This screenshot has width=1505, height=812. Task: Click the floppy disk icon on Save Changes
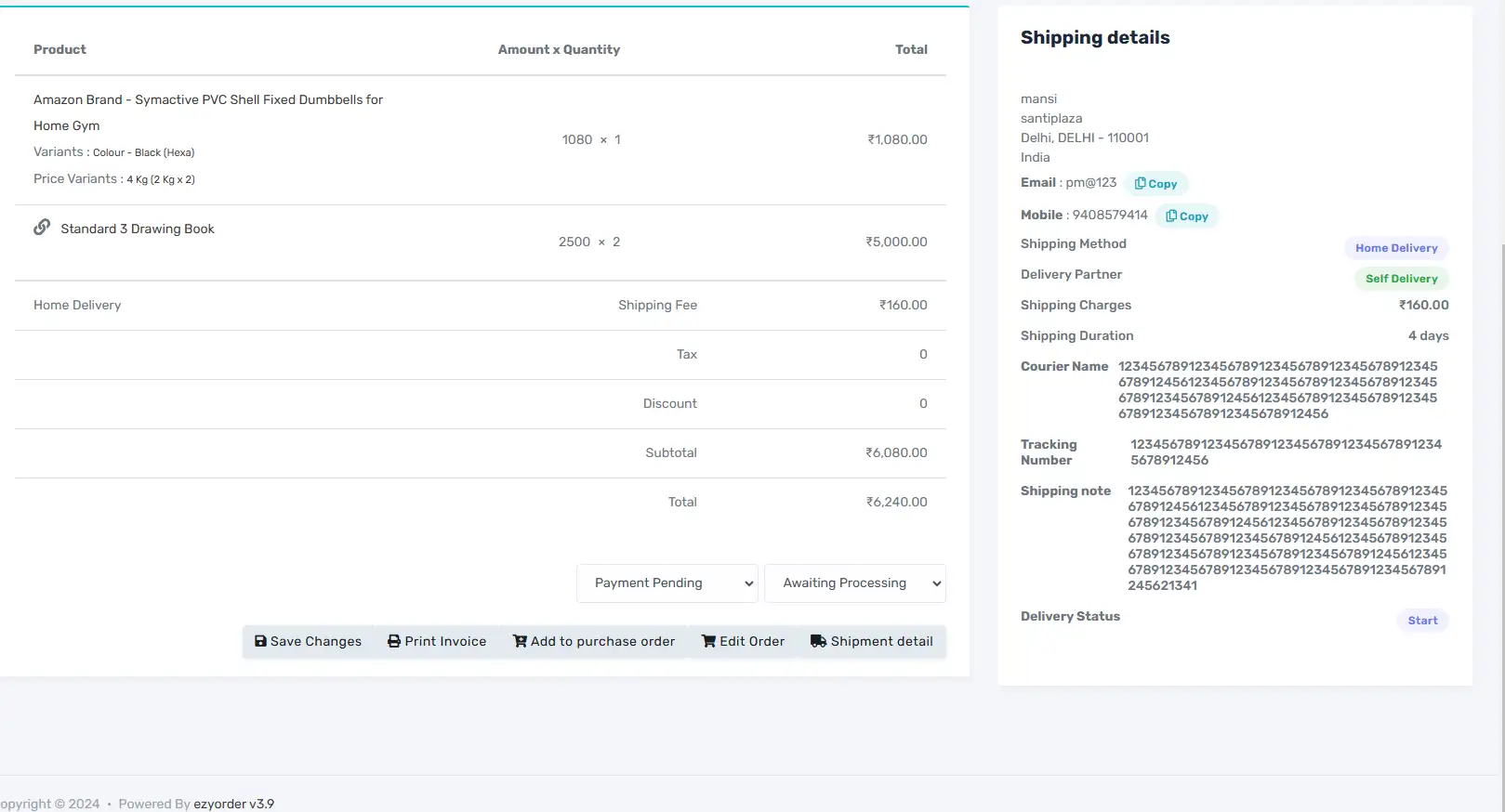coord(260,641)
